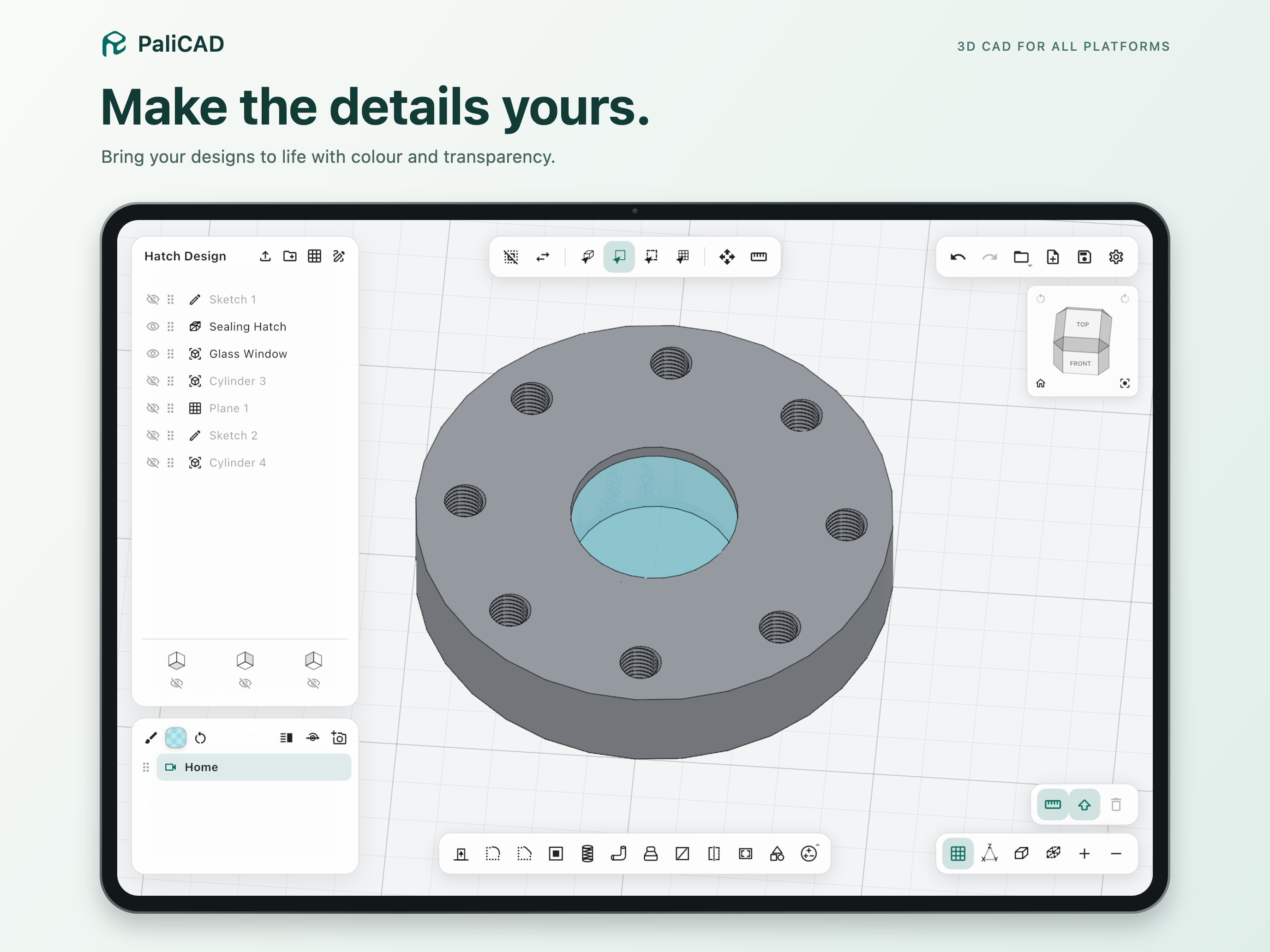
Task: Click the plane grid icon in panel header
Action: (315, 256)
